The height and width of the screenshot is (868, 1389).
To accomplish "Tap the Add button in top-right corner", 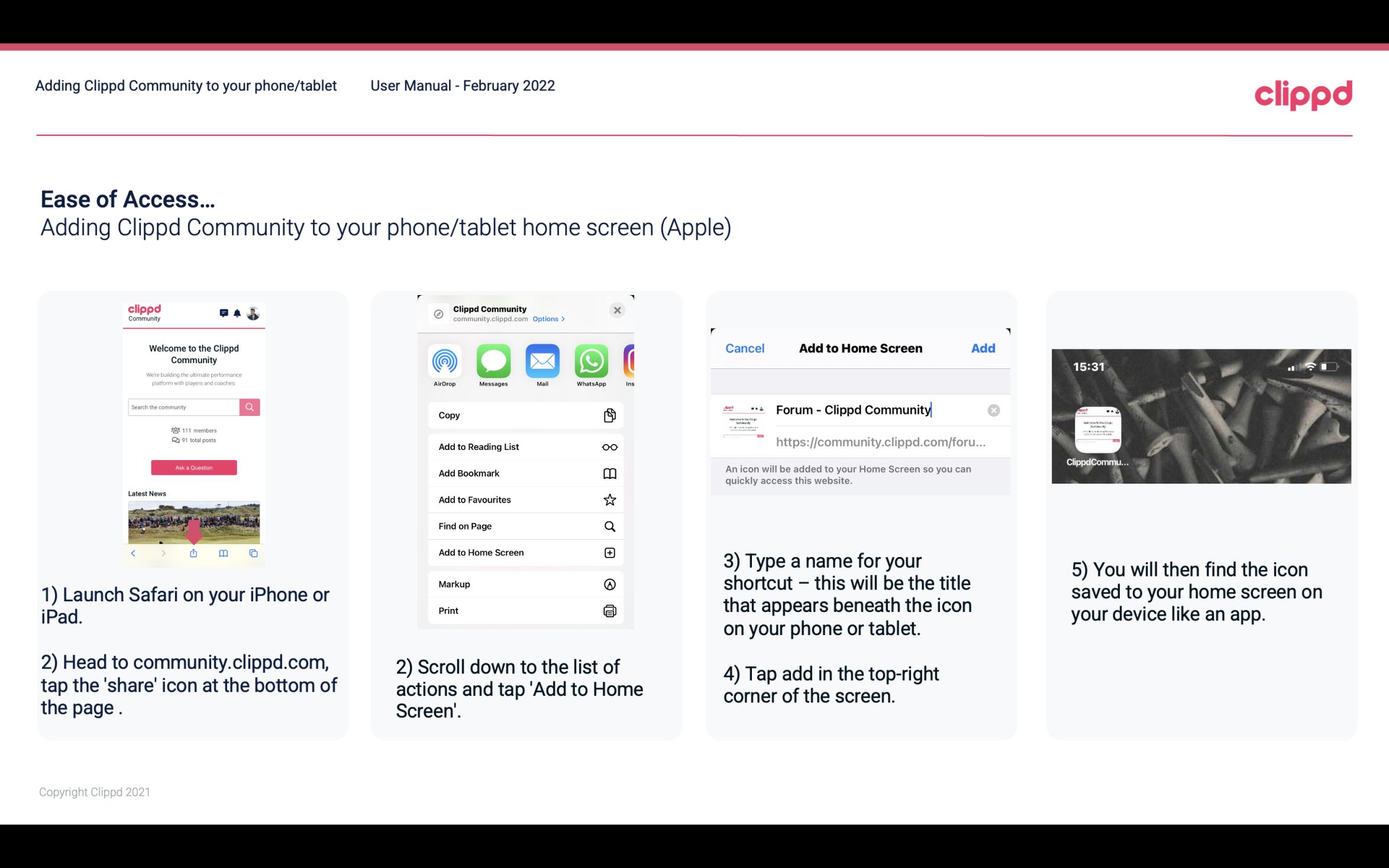I will 982,347.
